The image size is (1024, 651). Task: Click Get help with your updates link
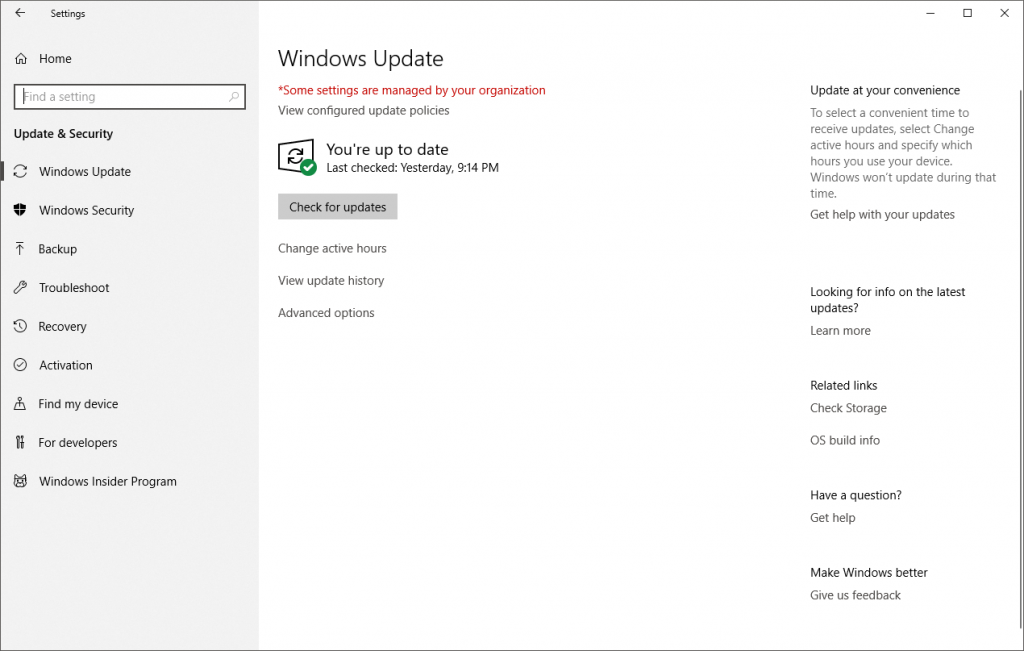click(x=882, y=214)
